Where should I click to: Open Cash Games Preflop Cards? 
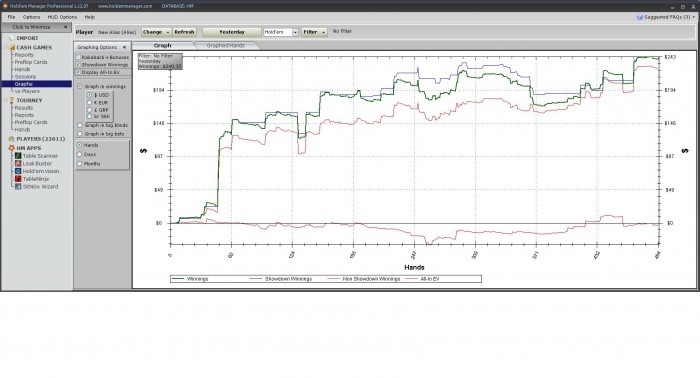coord(31,62)
